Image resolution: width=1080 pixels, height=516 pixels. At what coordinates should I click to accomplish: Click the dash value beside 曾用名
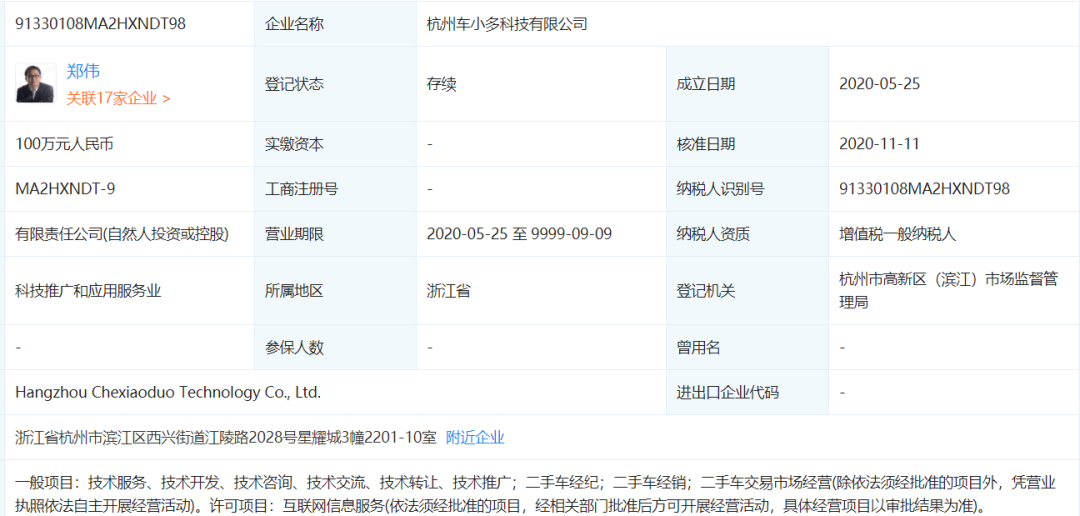(x=842, y=347)
